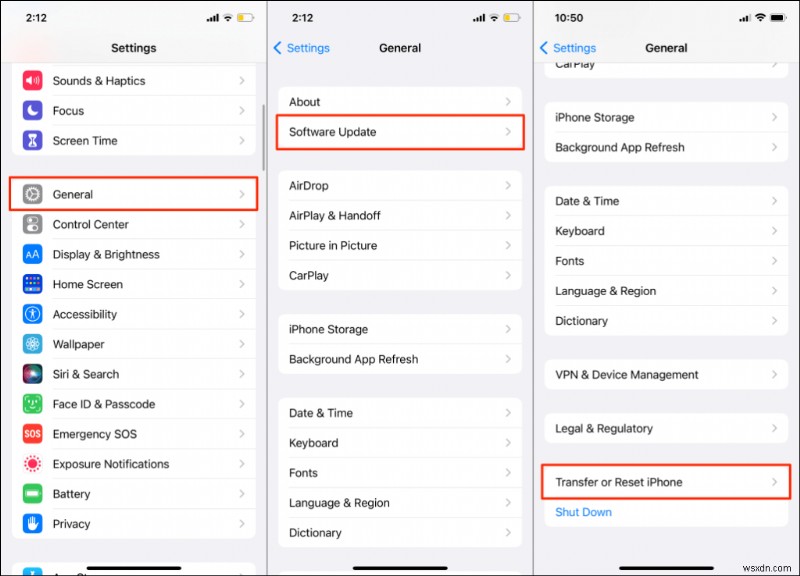
Task: Tap the Privacy hand icon
Action: tap(32, 524)
